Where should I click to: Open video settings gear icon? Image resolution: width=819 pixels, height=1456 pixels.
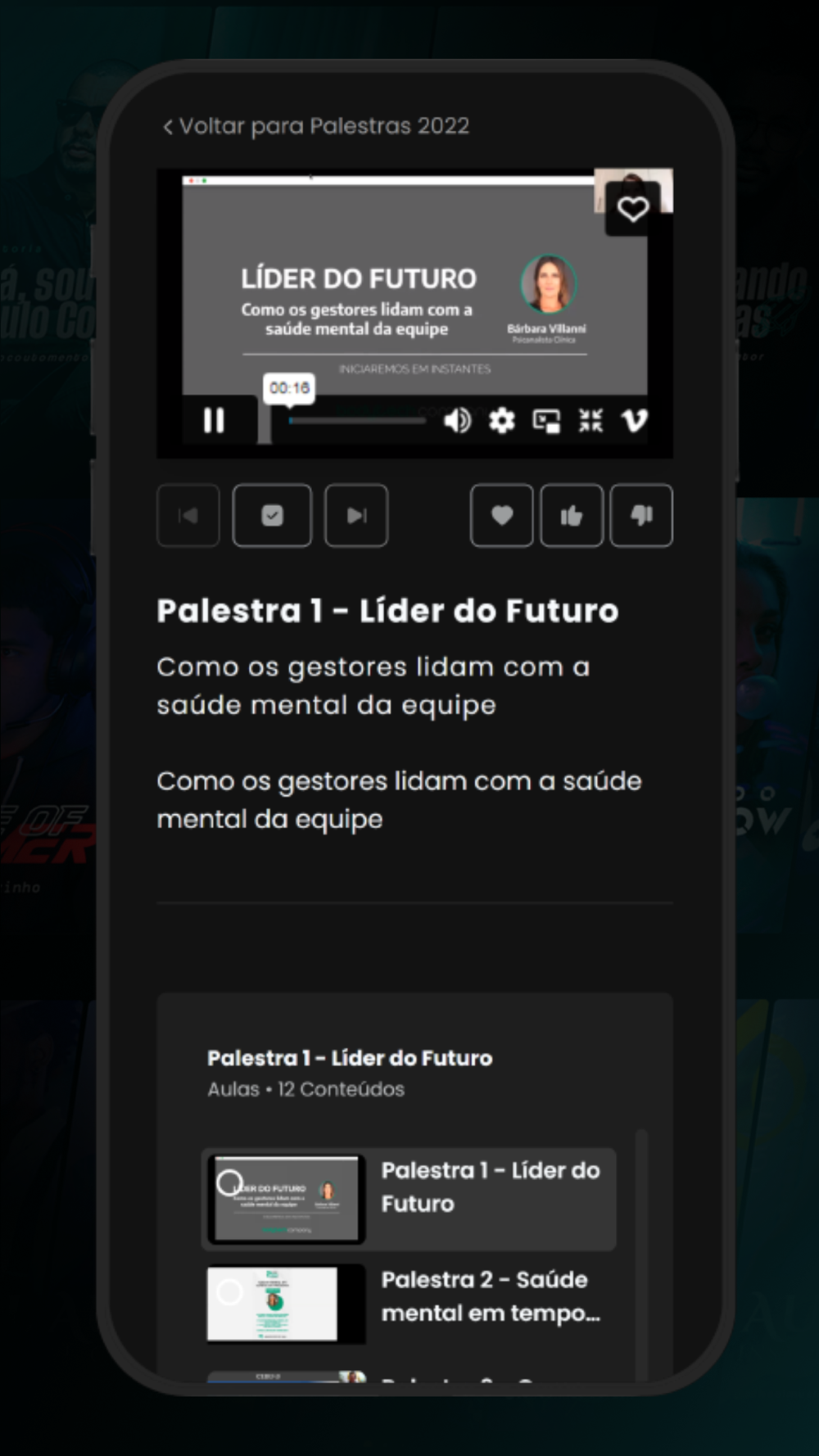pos(502,421)
